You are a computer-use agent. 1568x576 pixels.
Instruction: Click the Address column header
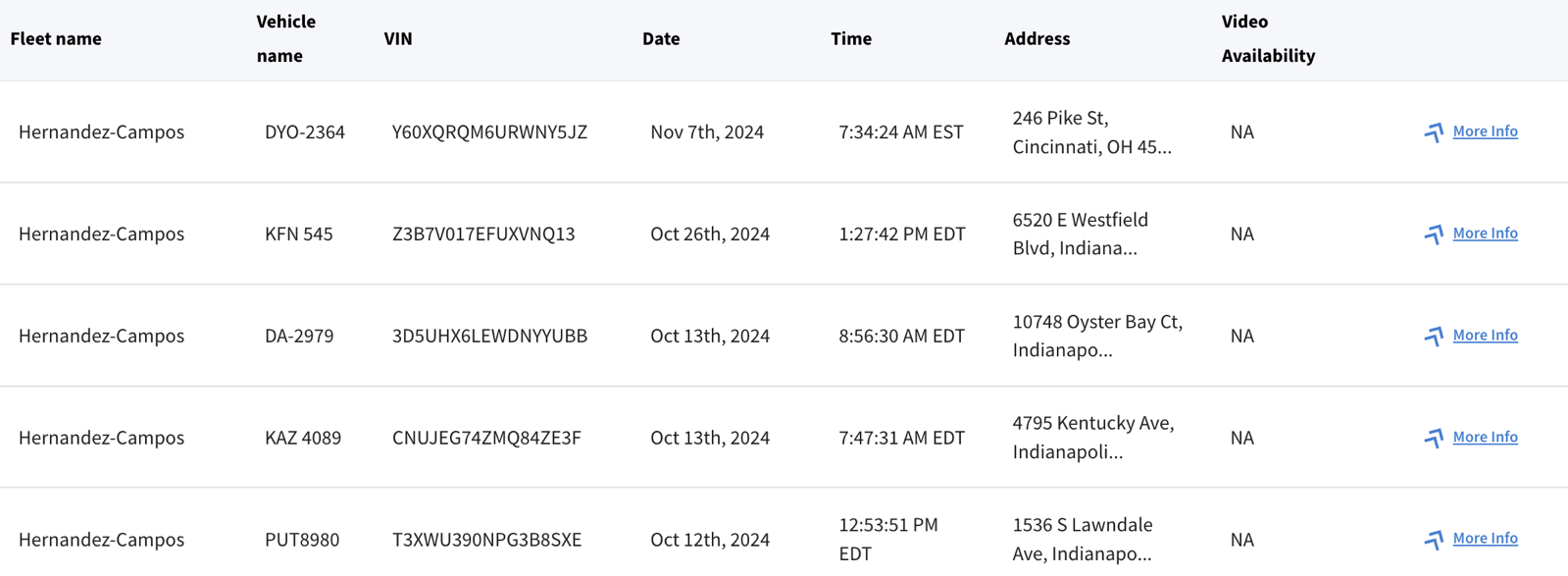point(1037,39)
